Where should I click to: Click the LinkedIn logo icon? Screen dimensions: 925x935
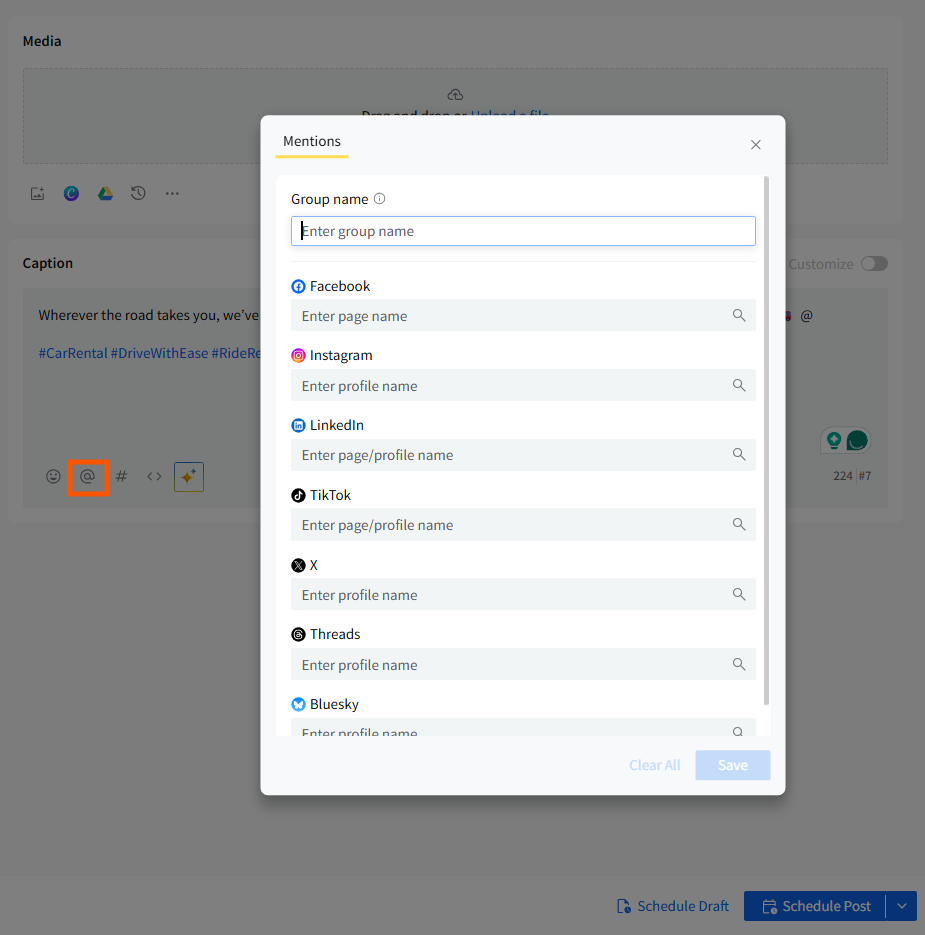point(298,425)
